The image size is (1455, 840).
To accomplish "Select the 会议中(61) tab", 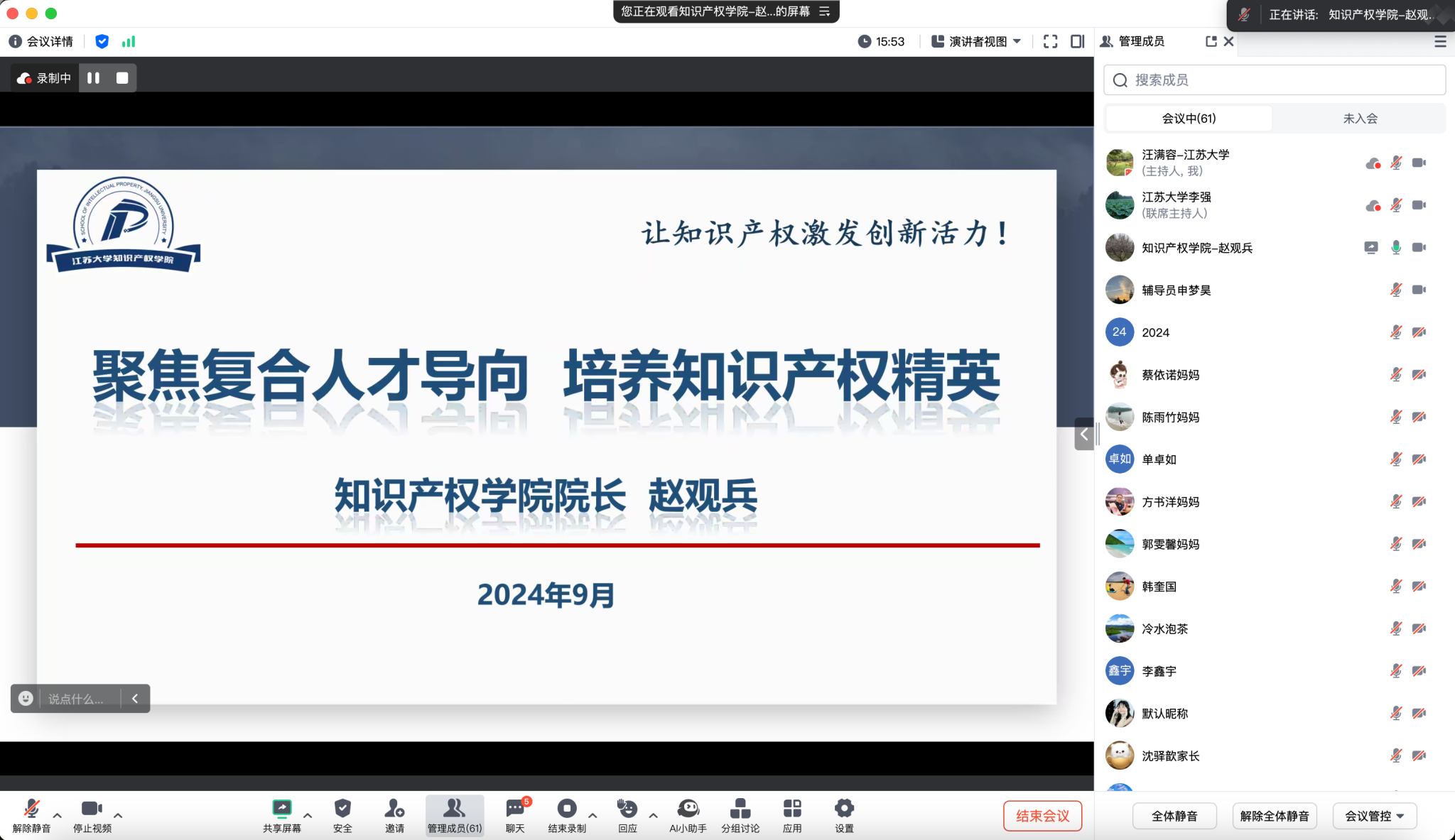I will pyautogui.click(x=1189, y=119).
